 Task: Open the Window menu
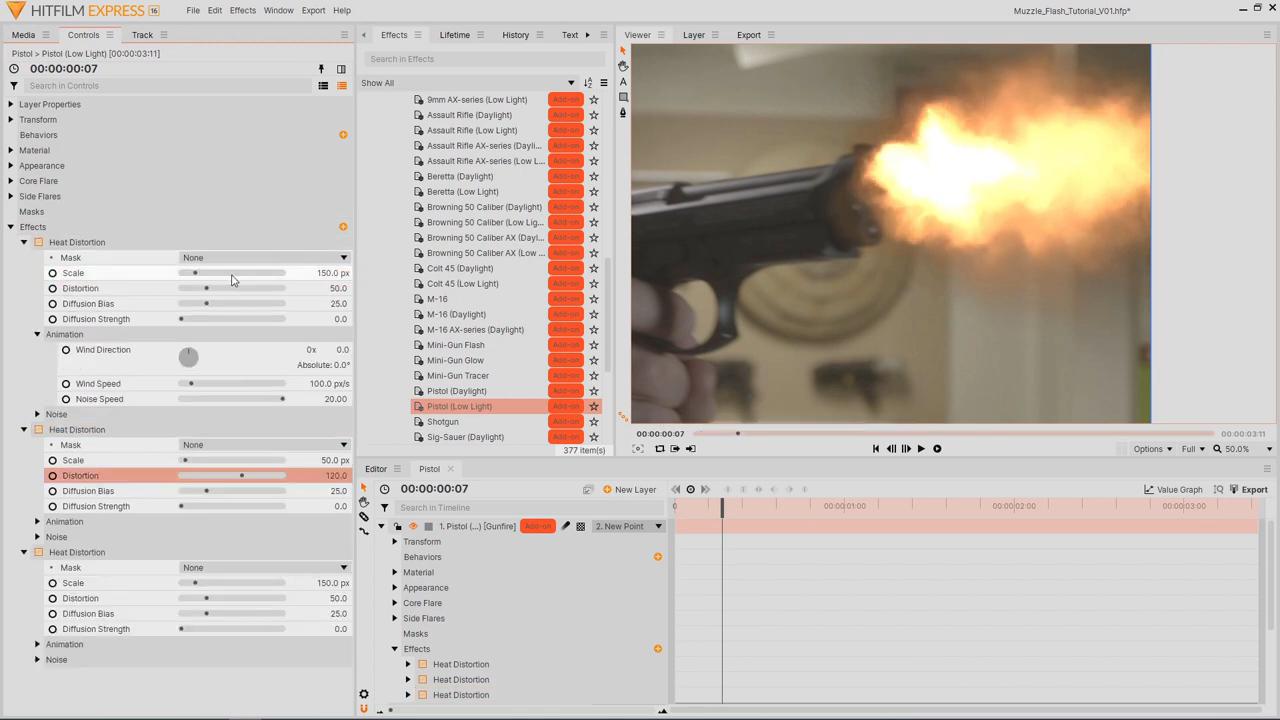[278, 10]
